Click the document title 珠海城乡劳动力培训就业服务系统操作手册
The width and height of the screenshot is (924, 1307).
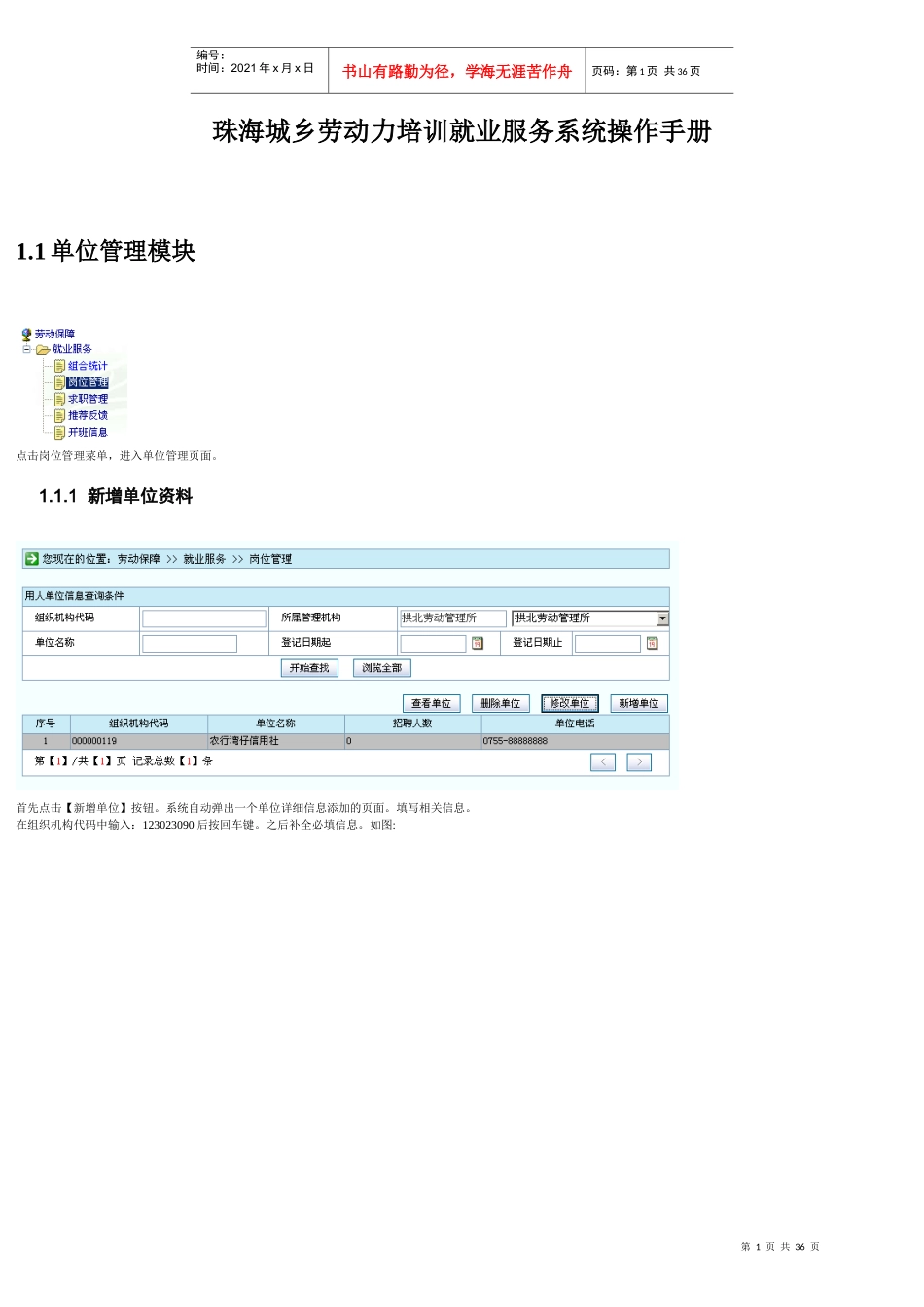tap(462, 131)
